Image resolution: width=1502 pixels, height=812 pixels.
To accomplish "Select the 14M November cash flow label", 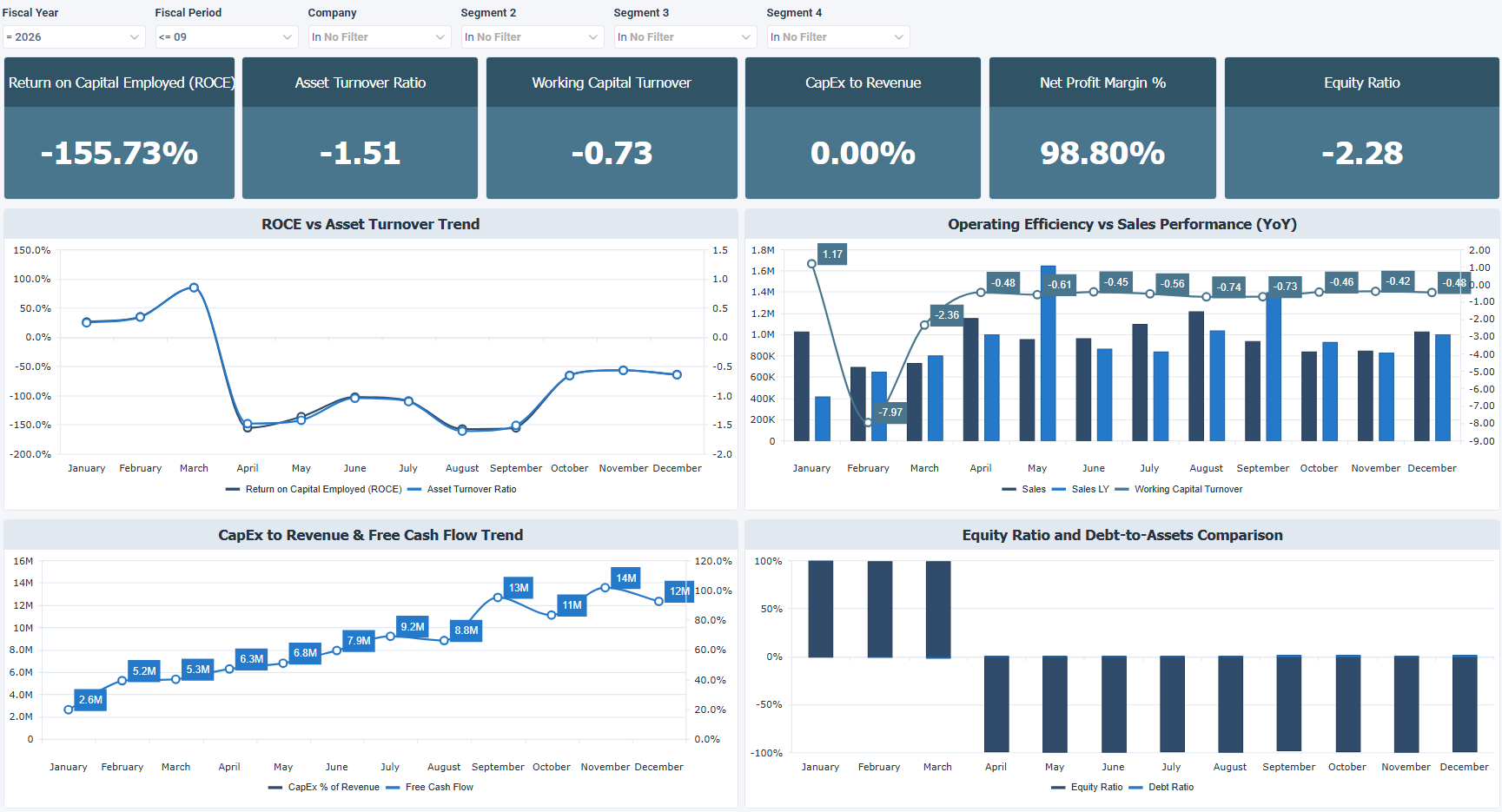I will click(626, 578).
